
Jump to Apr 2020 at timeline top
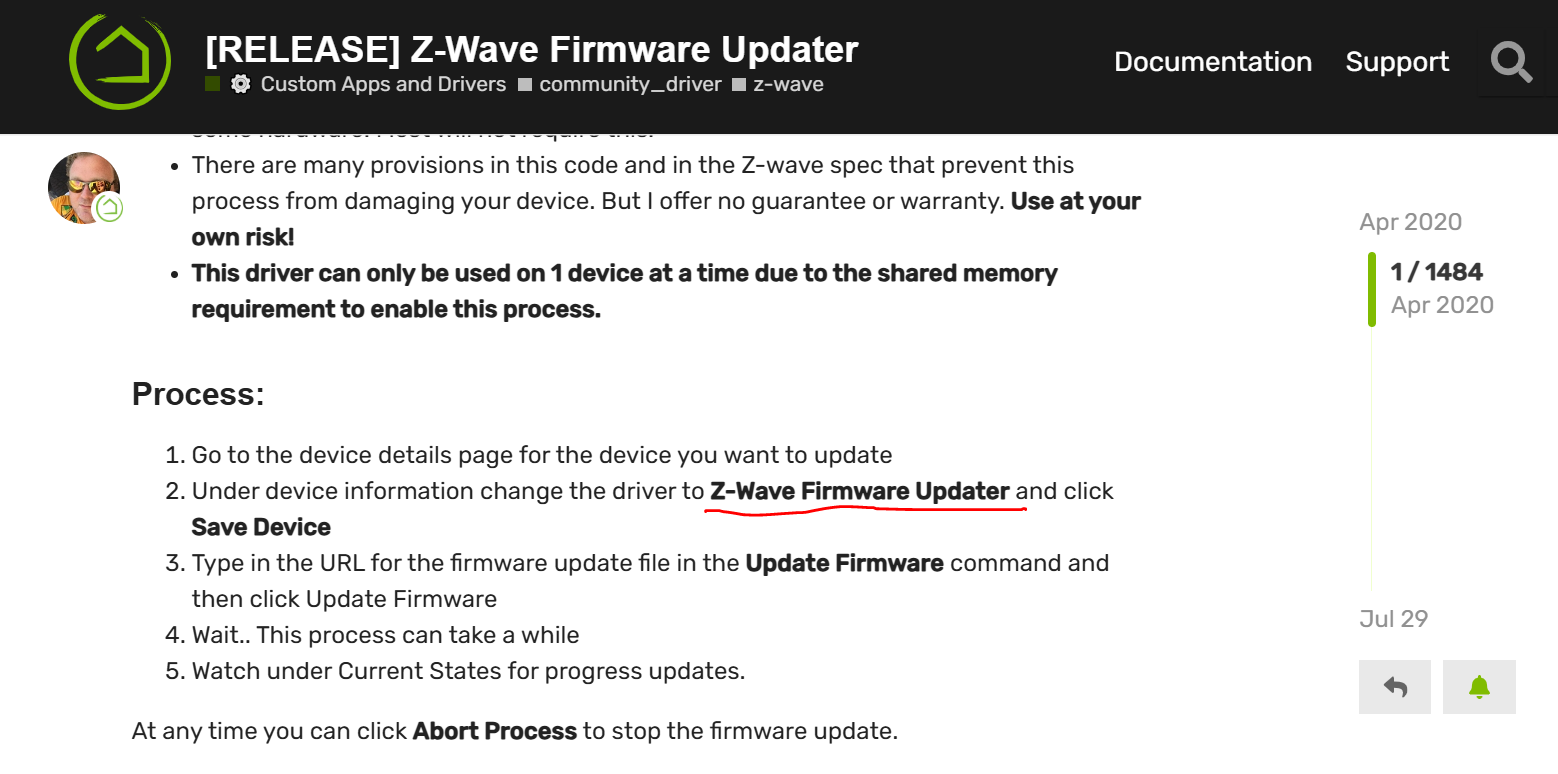(1410, 222)
